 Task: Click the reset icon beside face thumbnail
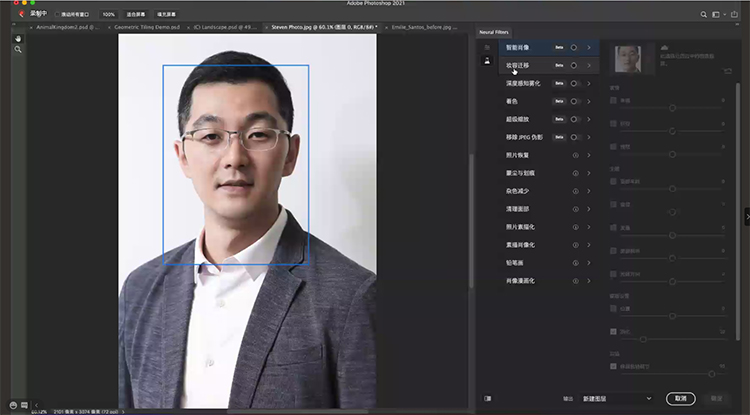728,71
